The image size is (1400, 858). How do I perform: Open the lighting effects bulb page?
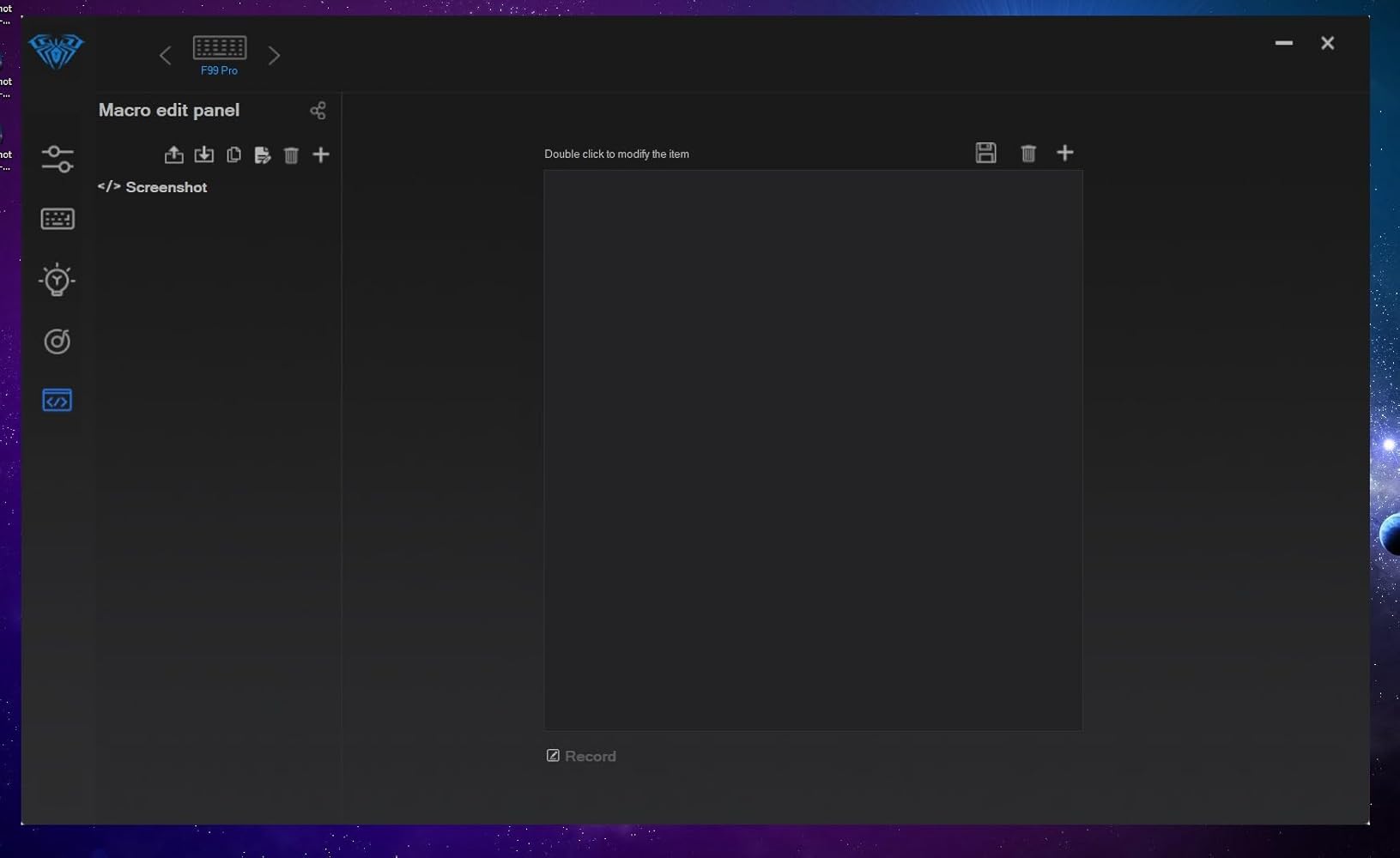click(58, 281)
